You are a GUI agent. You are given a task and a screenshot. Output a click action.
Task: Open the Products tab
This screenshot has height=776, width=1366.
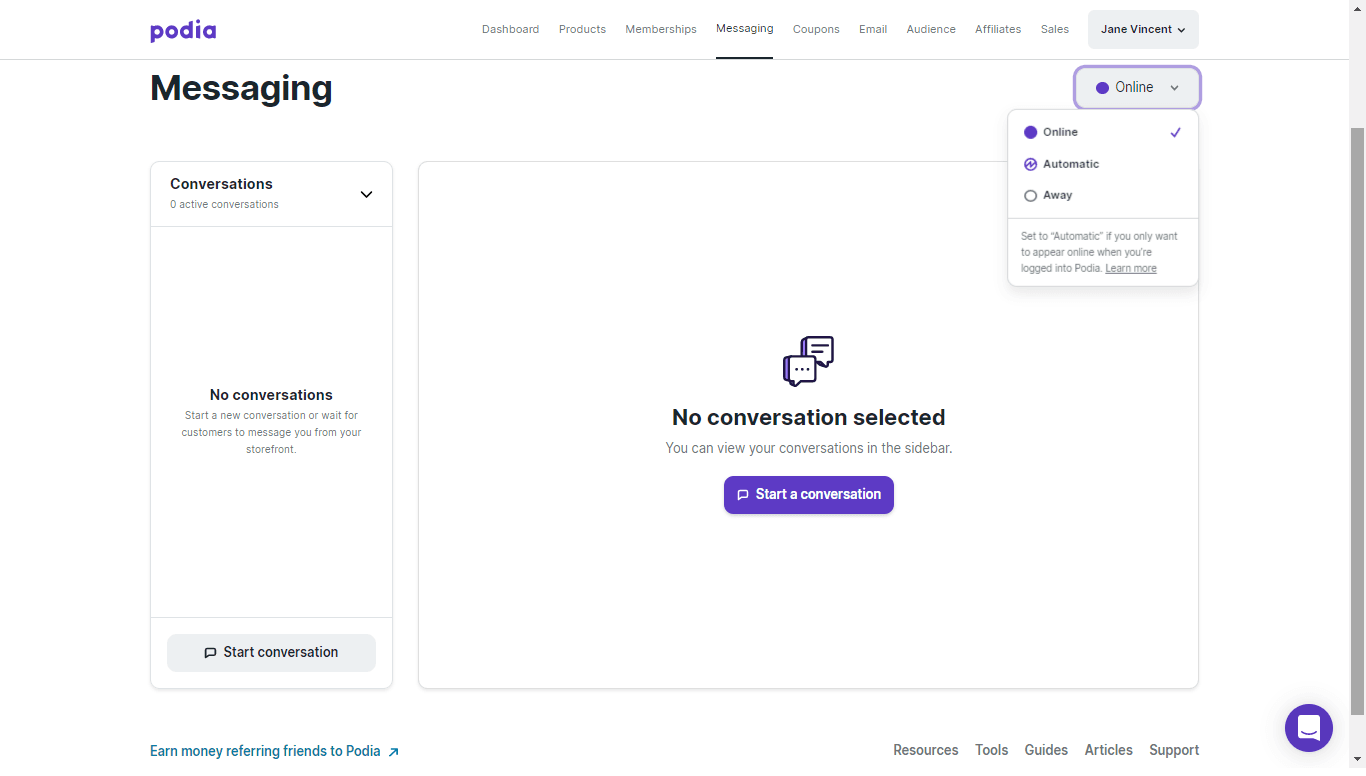tap(582, 29)
